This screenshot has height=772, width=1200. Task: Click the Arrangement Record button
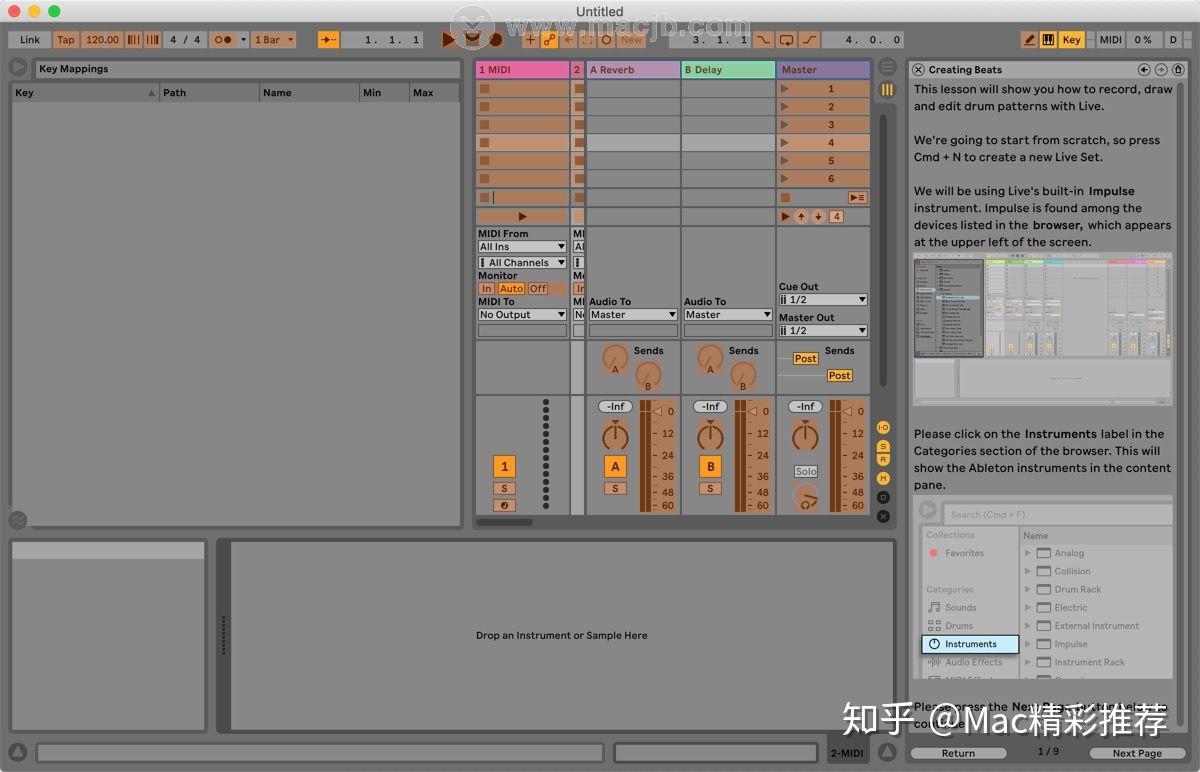pos(496,39)
